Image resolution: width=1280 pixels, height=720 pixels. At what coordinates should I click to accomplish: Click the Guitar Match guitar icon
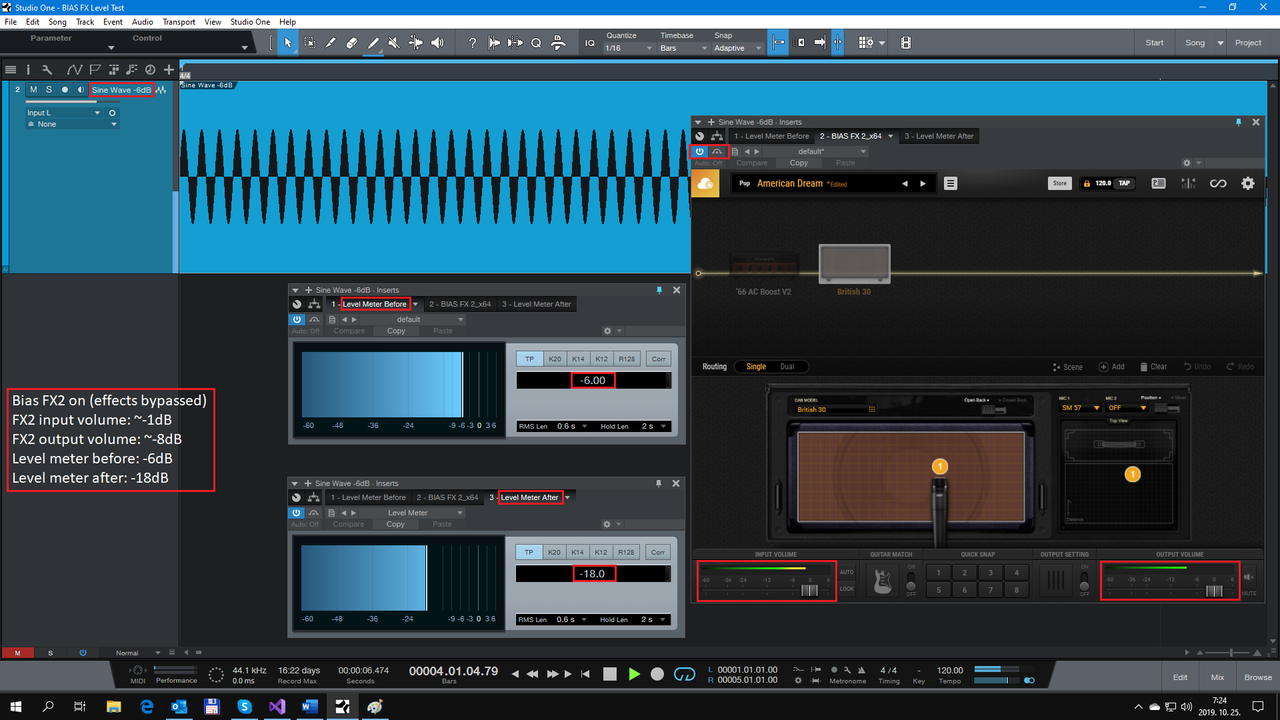[883, 582]
